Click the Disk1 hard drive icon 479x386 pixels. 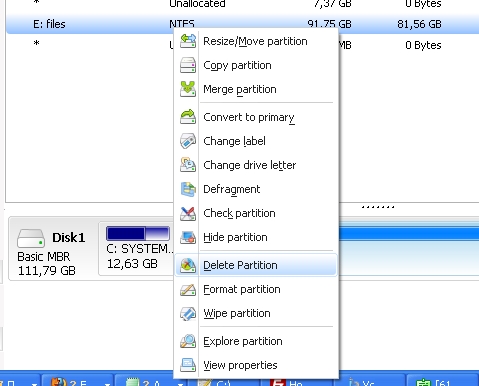click(31, 238)
